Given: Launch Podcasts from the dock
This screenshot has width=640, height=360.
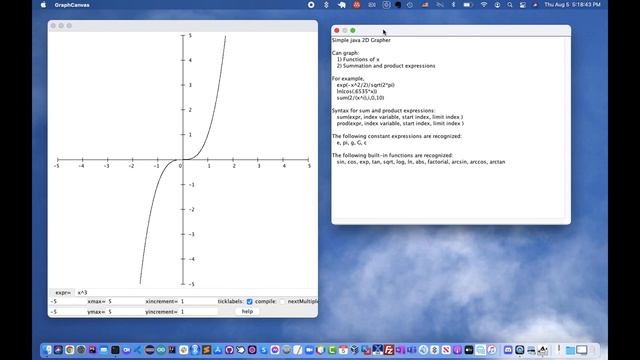Looking at the screenshot, I should coord(458,350).
